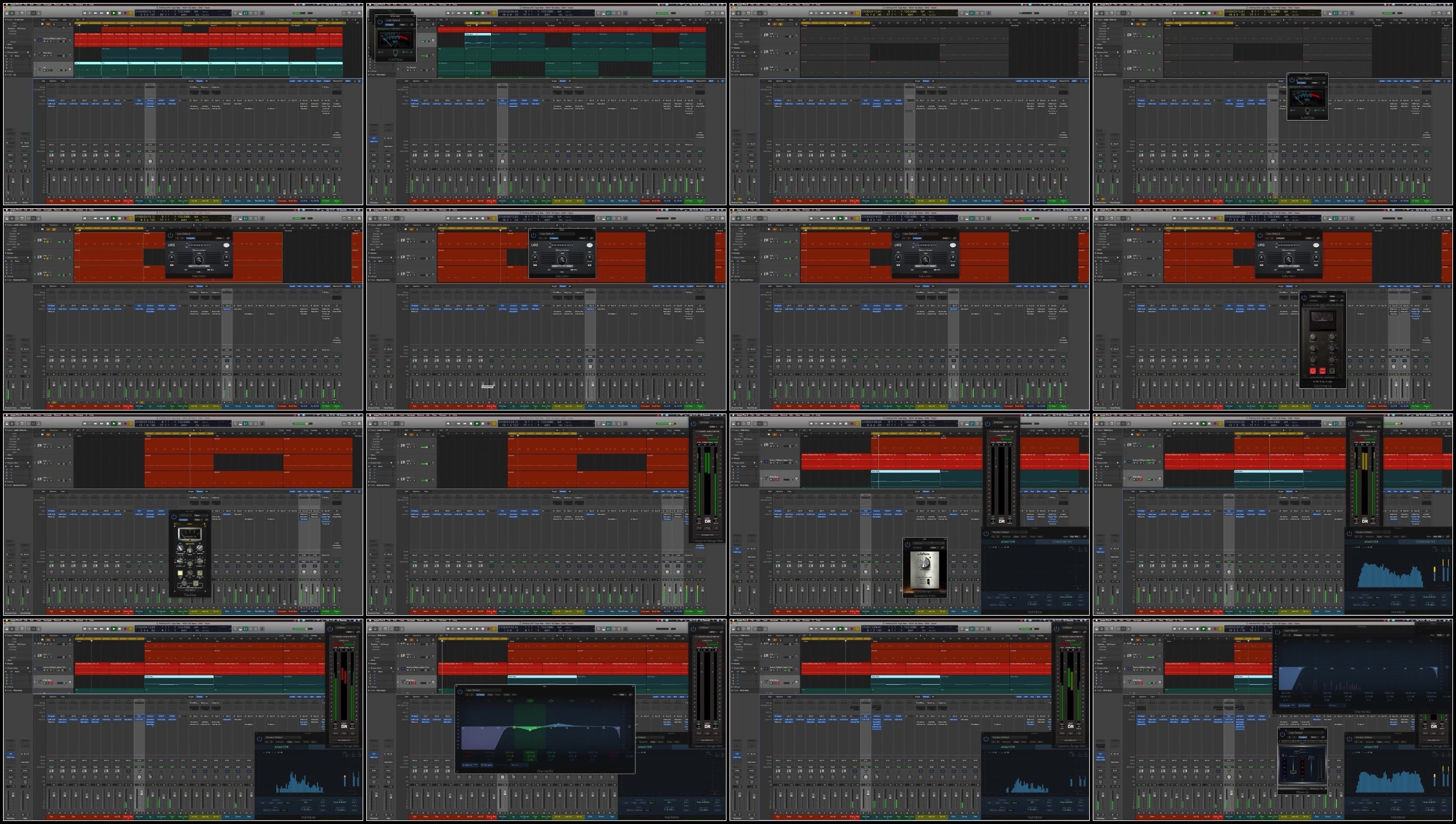Open Mix menu in the Glue-style compressor frame

point(64,415)
